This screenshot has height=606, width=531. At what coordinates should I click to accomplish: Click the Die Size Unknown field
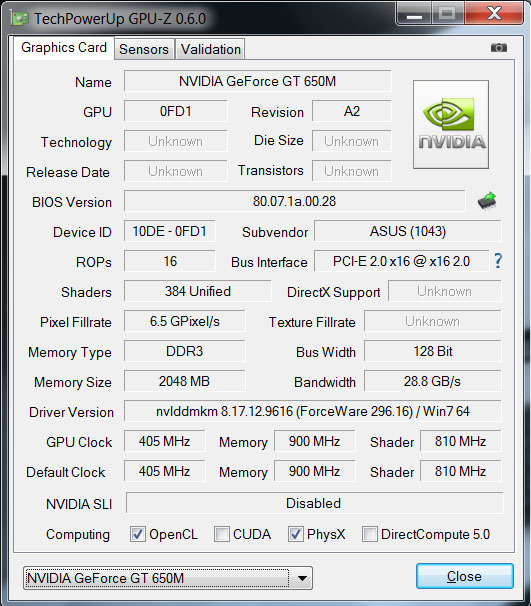pos(352,141)
